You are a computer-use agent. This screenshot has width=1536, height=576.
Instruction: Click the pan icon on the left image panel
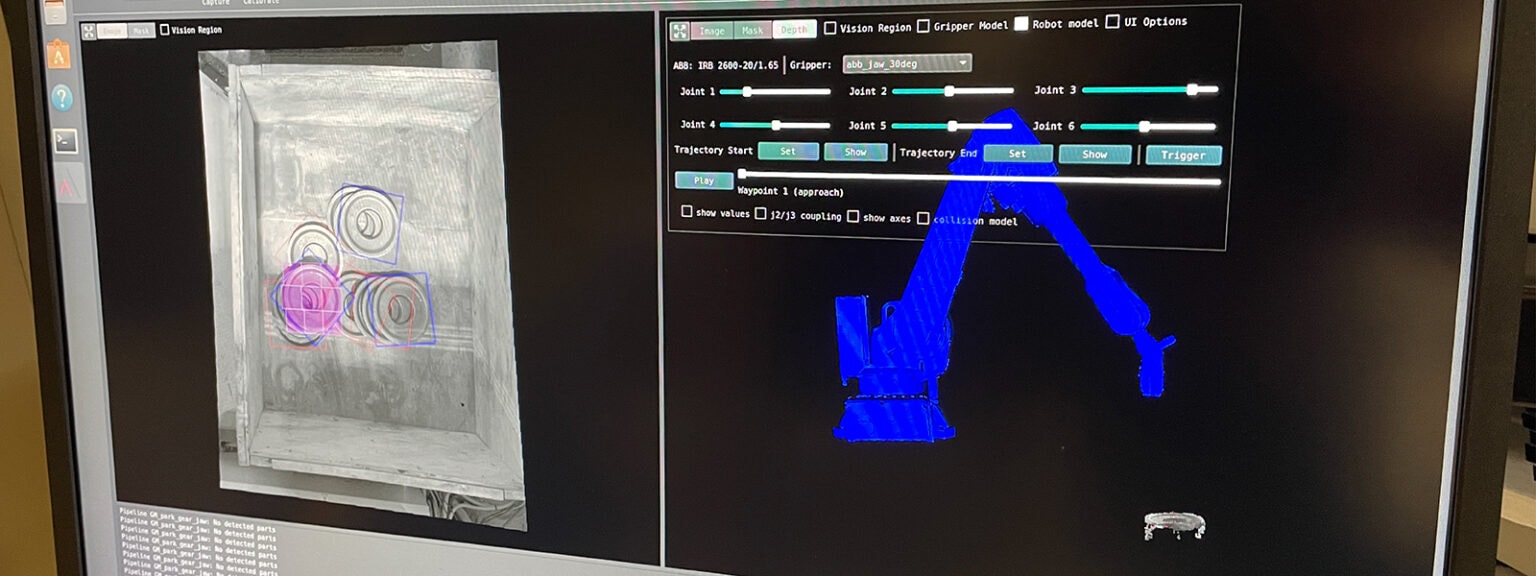click(x=88, y=31)
